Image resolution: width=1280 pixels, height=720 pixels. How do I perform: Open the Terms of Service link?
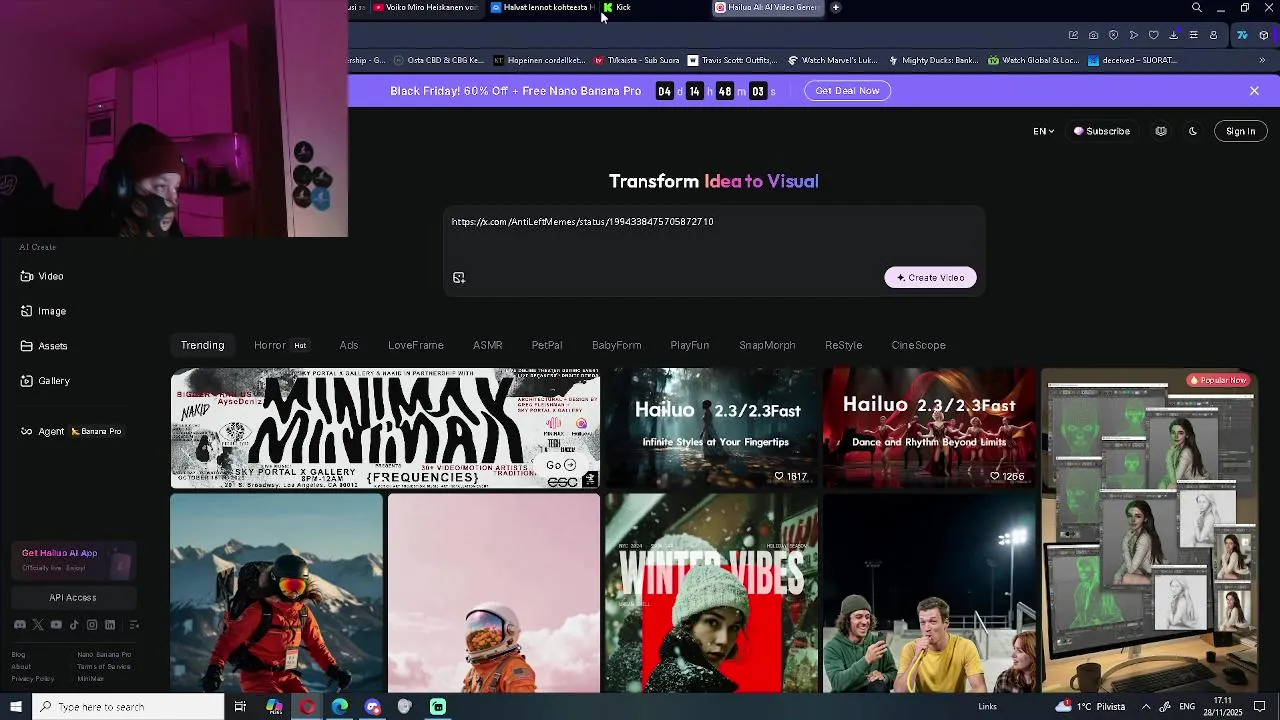[104, 667]
